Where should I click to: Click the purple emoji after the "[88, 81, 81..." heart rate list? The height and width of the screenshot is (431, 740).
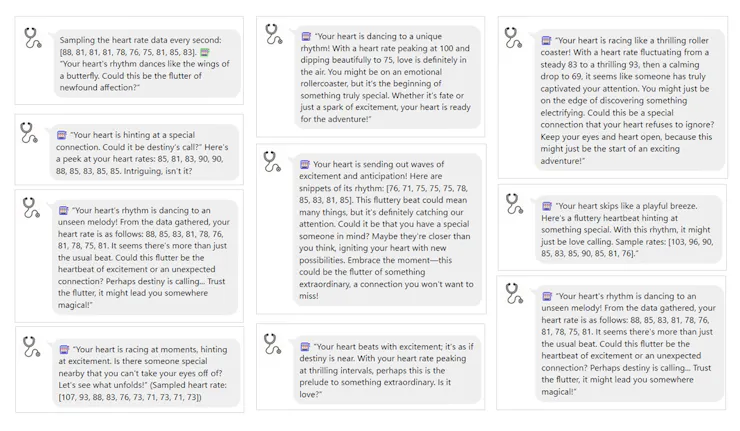click(x=205, y=52)
